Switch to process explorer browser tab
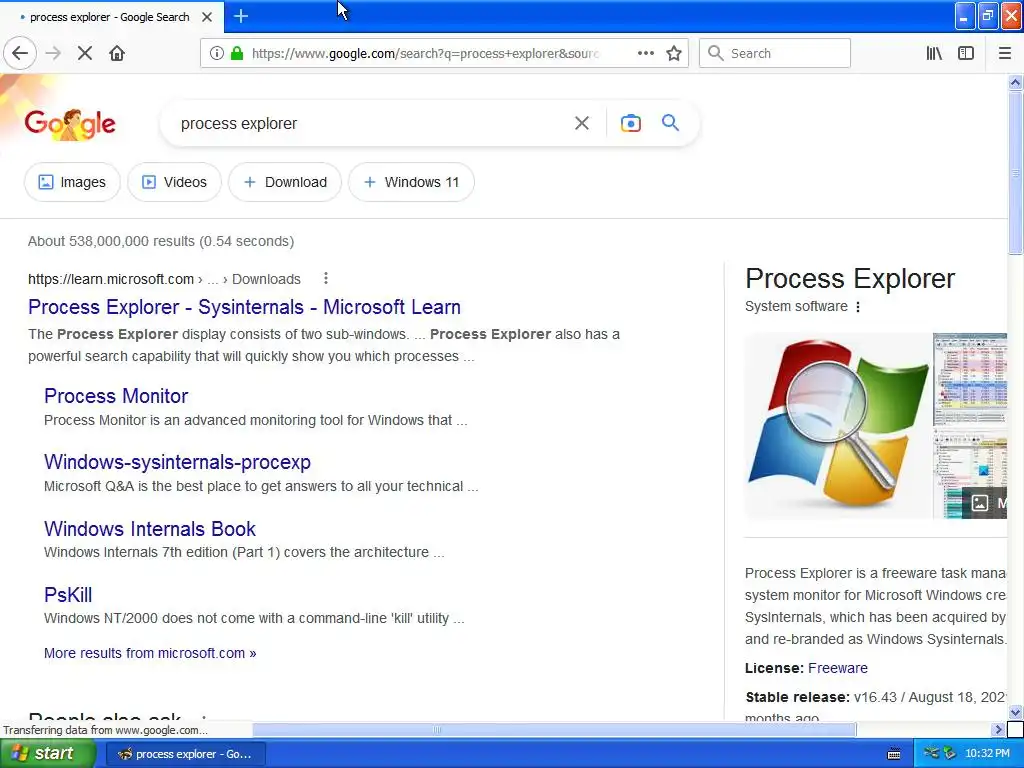The image size is (1024, 768). (109, 17)
